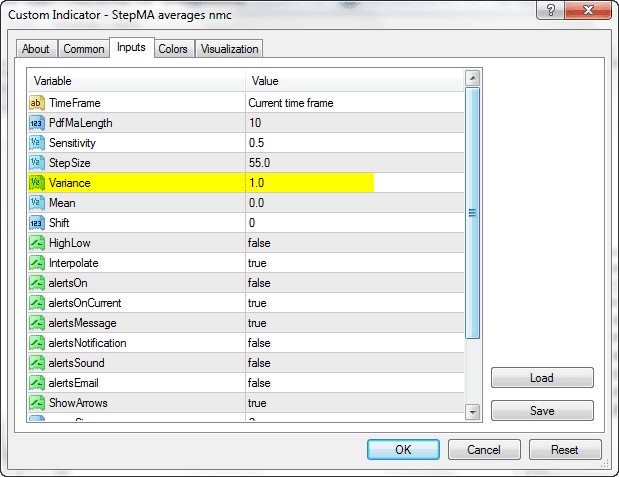619x477 pixels.
Task: Select the Shift value 0
Action: pyautogui.click(x=252, y=223)
